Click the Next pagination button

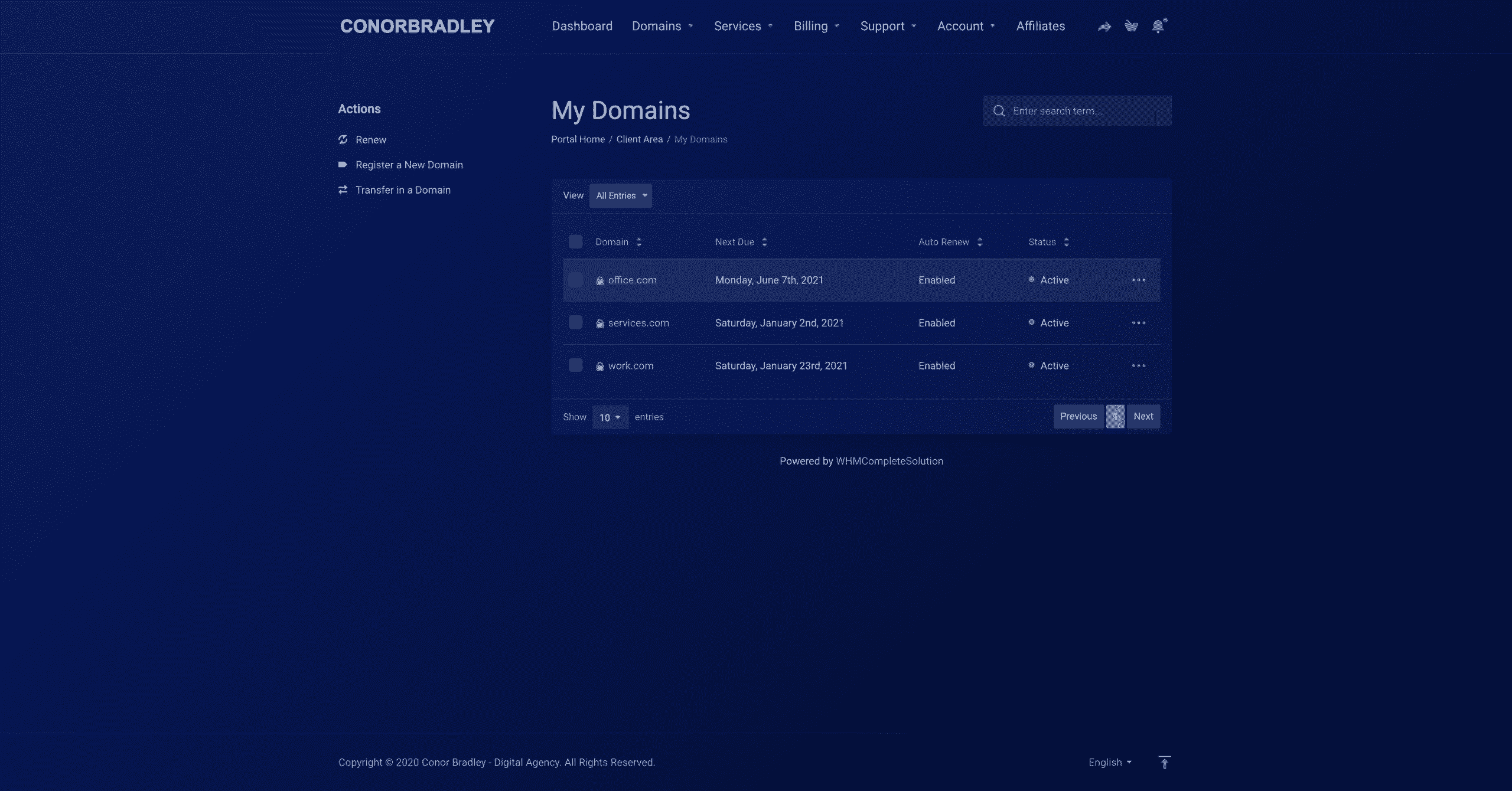[x=1143, y=416]
